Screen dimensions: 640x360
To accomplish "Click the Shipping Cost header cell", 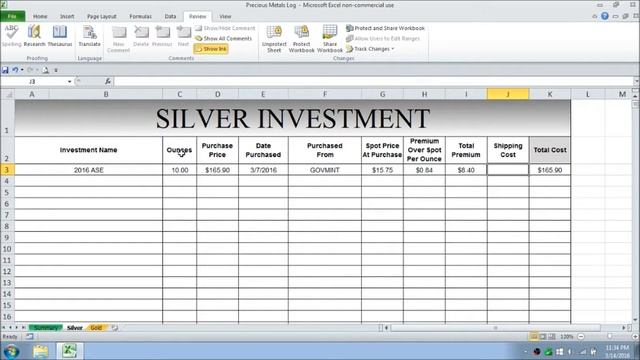I will tap(508, 150).
